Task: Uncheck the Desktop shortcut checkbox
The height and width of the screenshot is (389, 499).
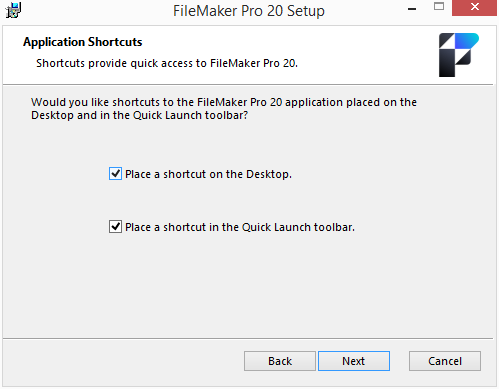Action: [x=115, y=174]
